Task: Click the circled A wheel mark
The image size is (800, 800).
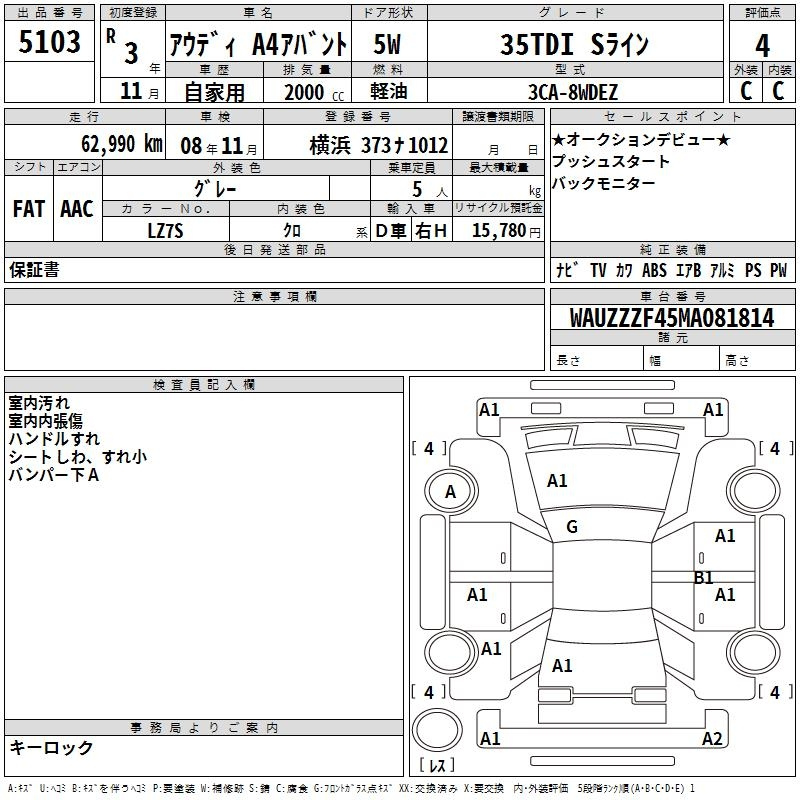Action: pos(450,491)
